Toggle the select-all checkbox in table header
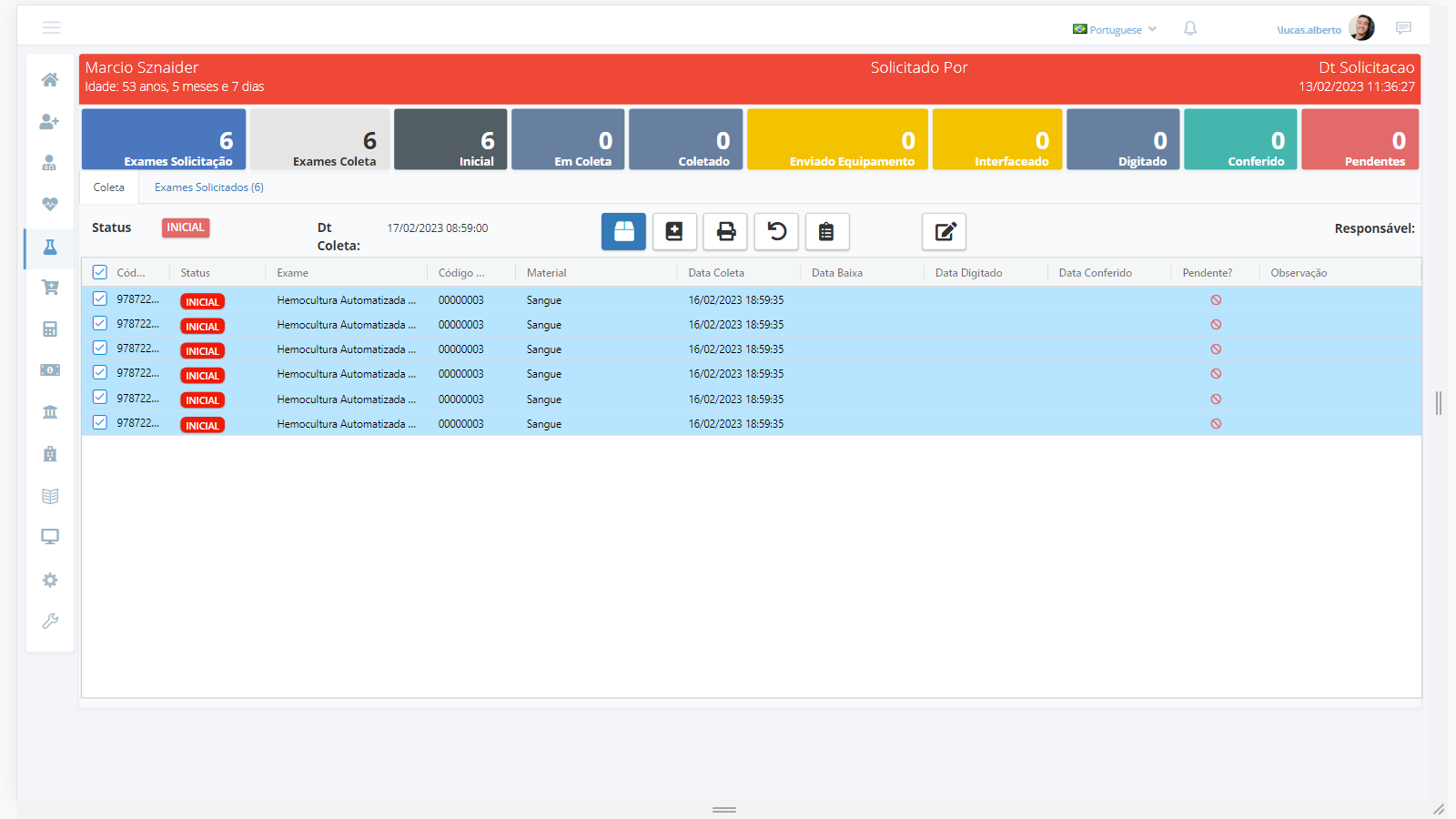 pos(100,272)
